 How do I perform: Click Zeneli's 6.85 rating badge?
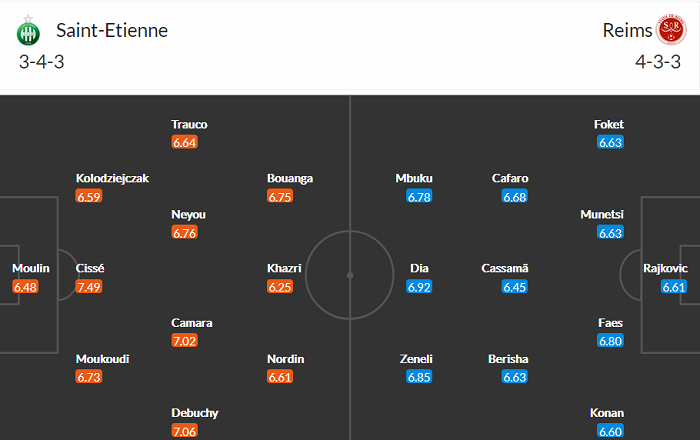[419, 377]
